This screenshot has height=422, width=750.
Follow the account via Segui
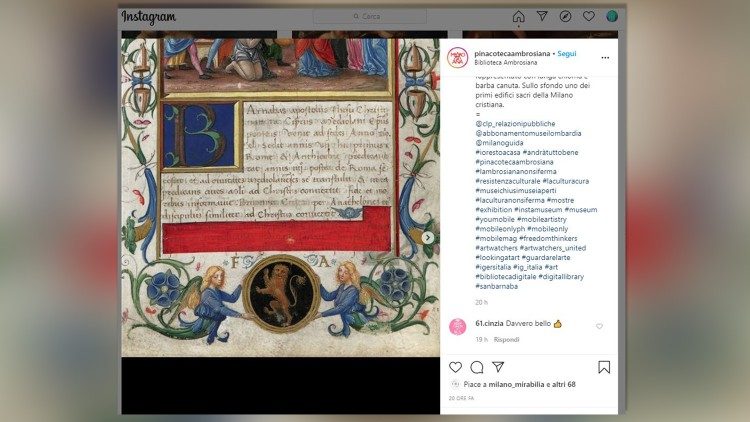pos(567,54)
